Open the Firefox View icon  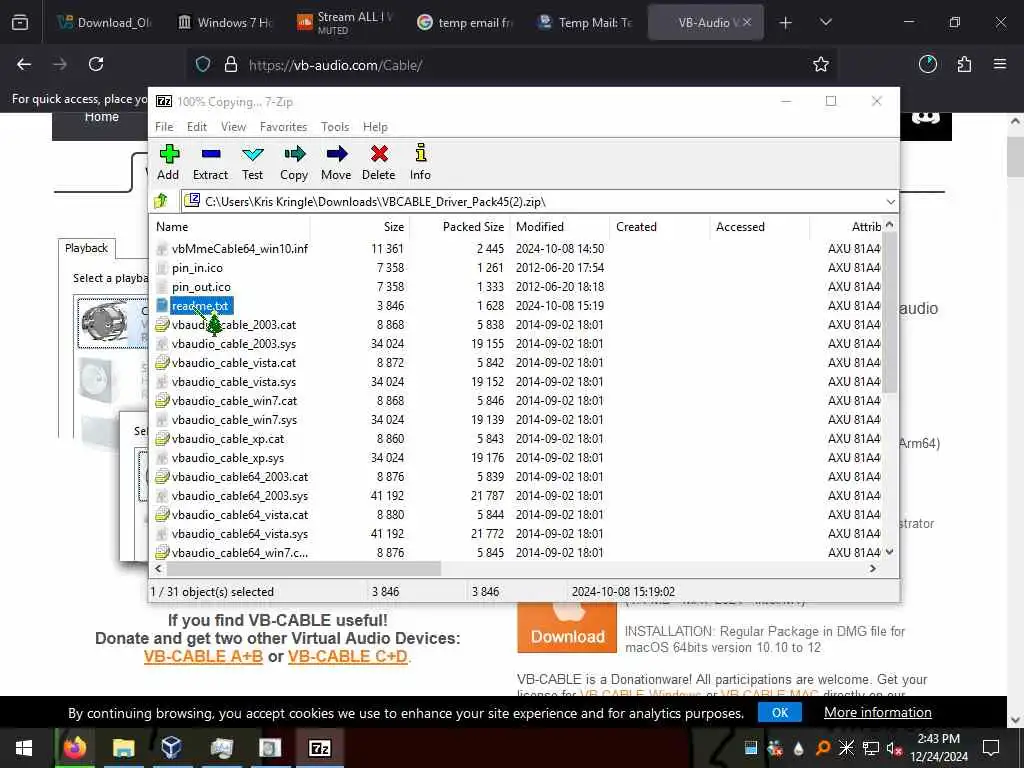(x=20, y=23)
